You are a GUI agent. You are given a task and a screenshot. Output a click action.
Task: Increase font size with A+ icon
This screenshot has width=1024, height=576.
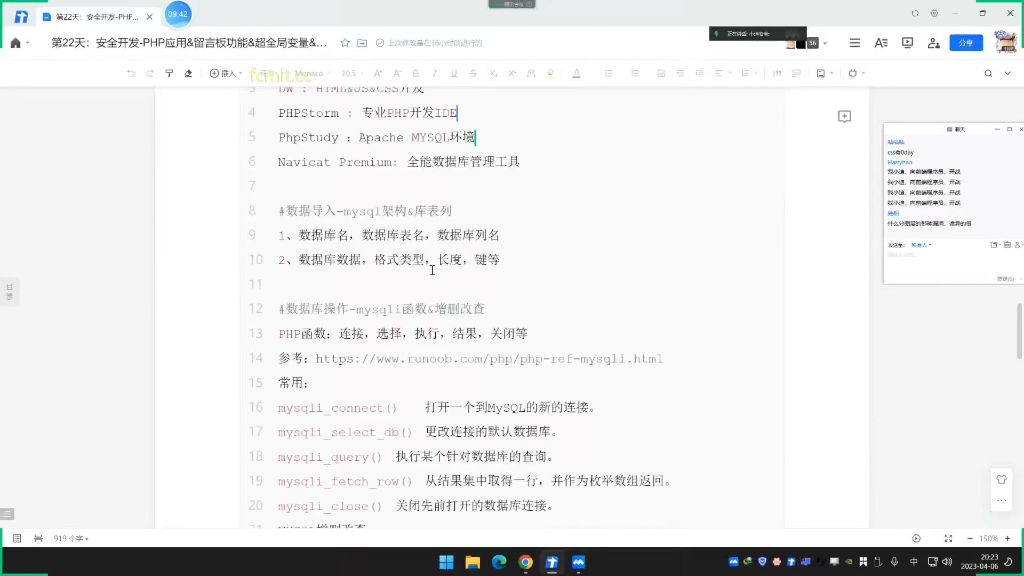tap(377, 73)
